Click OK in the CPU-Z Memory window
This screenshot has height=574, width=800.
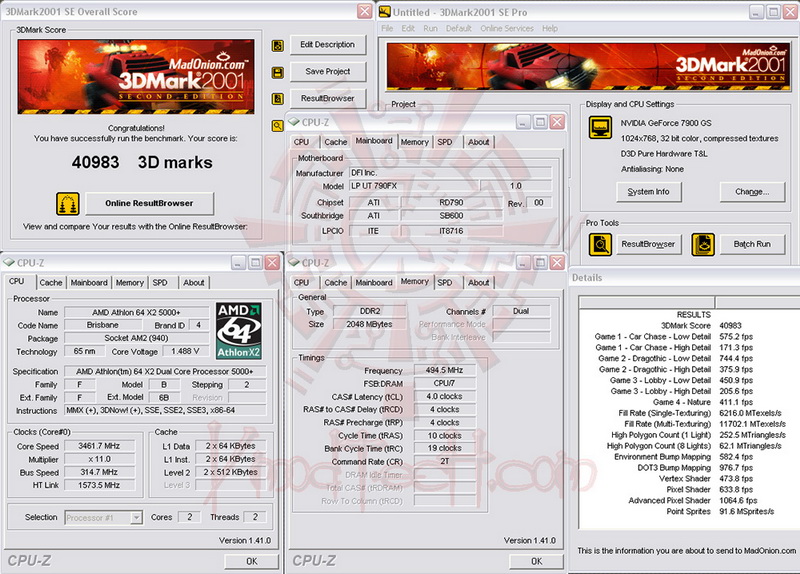point(536,561)
